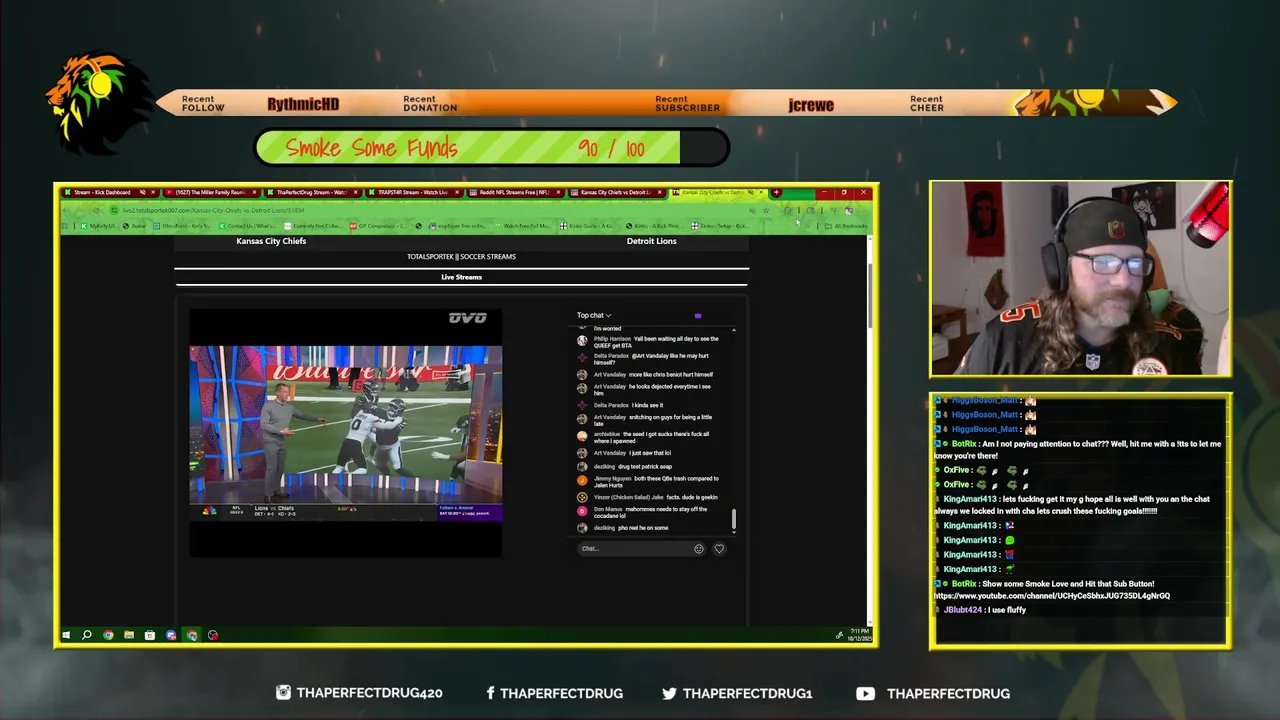Click browser page vertical scrollbar
The height and width of the screenshot is (720, 1280).
870,296
